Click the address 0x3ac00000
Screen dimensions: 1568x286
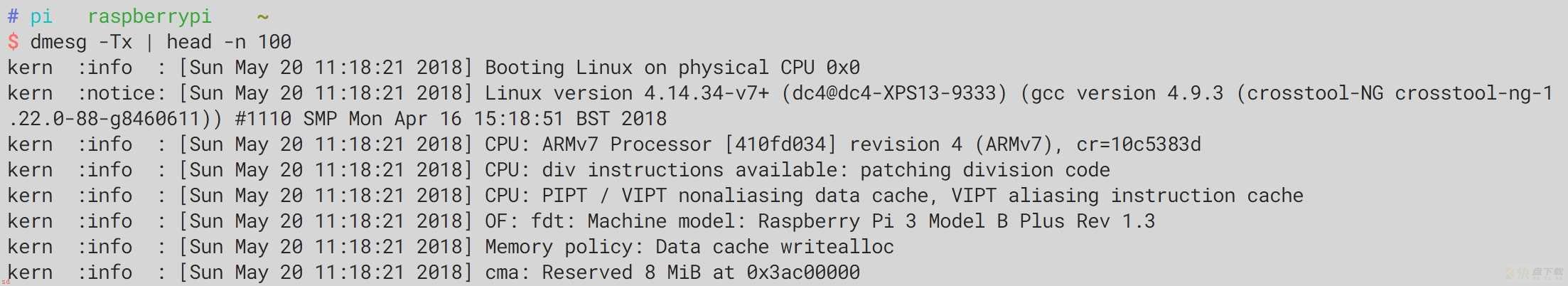click(803, 272)
